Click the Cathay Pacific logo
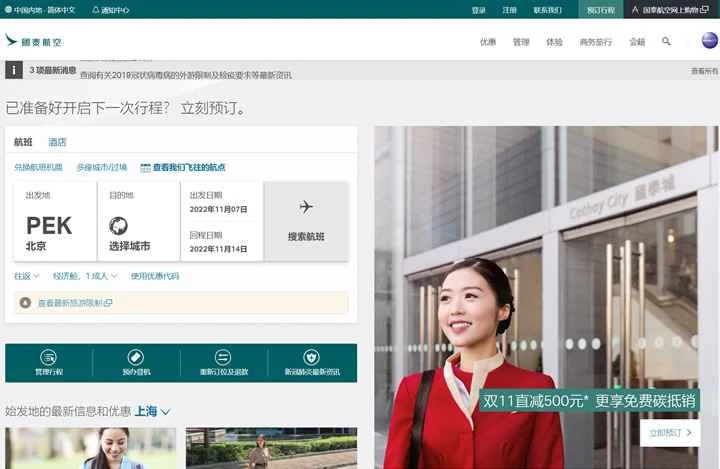The width and height of the screenshot is (720, 469). click(x=33, y=41)
